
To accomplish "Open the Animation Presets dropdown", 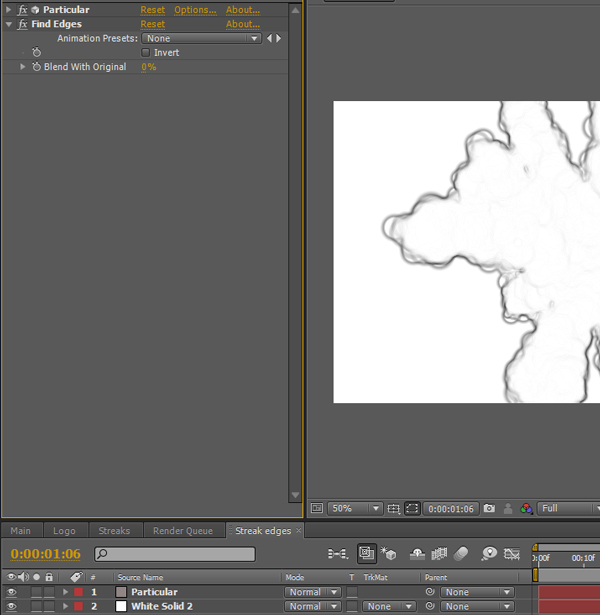I will (202, 38).
